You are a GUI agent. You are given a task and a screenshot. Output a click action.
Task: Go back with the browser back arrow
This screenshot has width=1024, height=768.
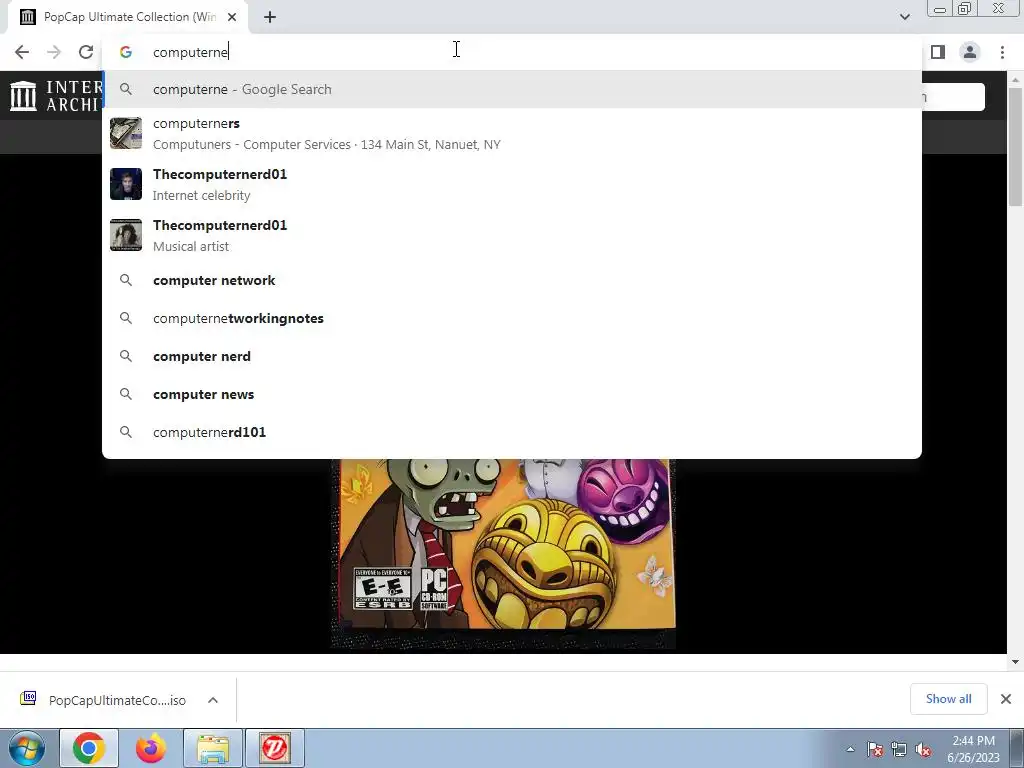click(22, 52)
